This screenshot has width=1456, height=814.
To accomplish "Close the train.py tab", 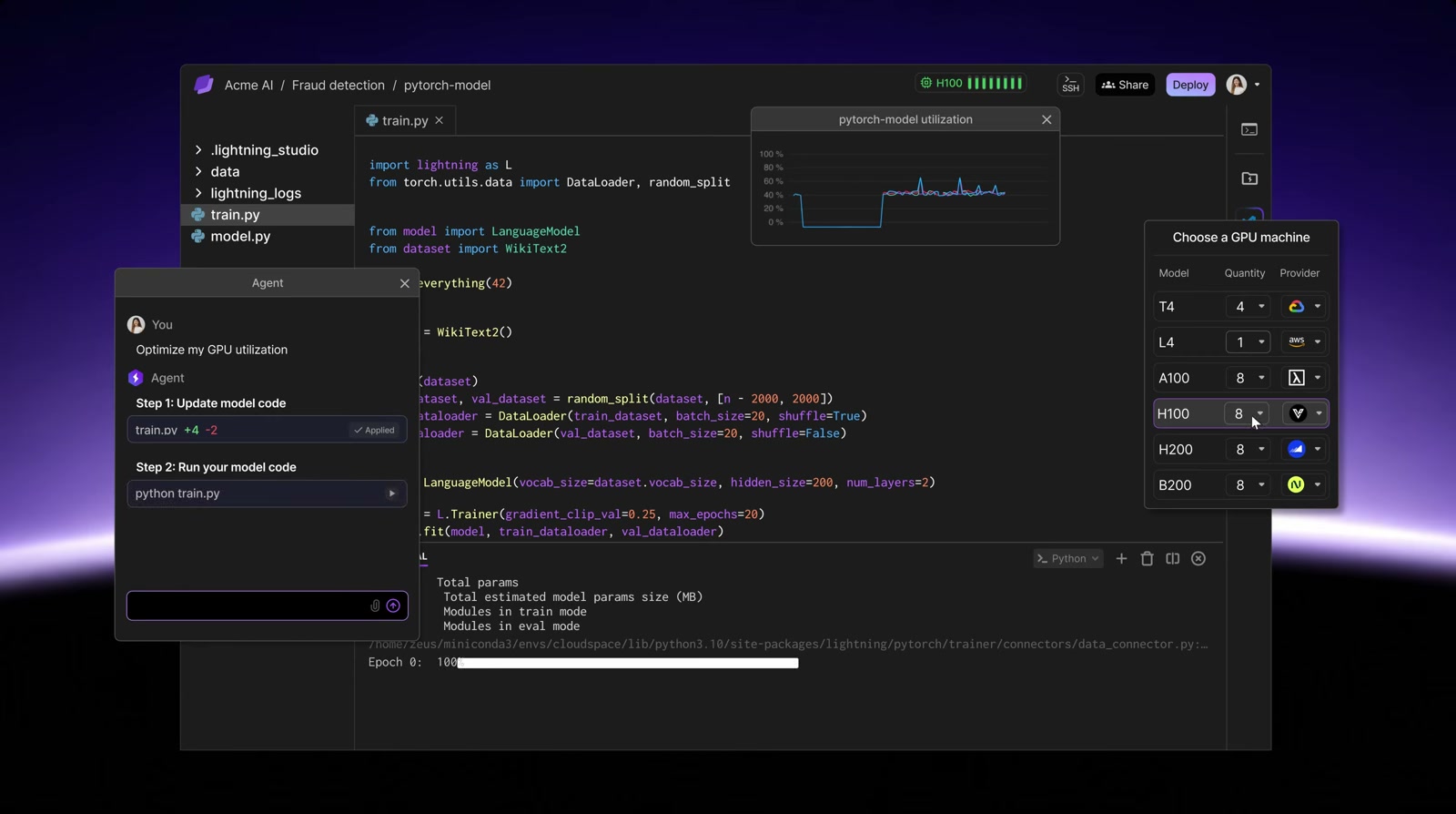I will pos(440,120).
